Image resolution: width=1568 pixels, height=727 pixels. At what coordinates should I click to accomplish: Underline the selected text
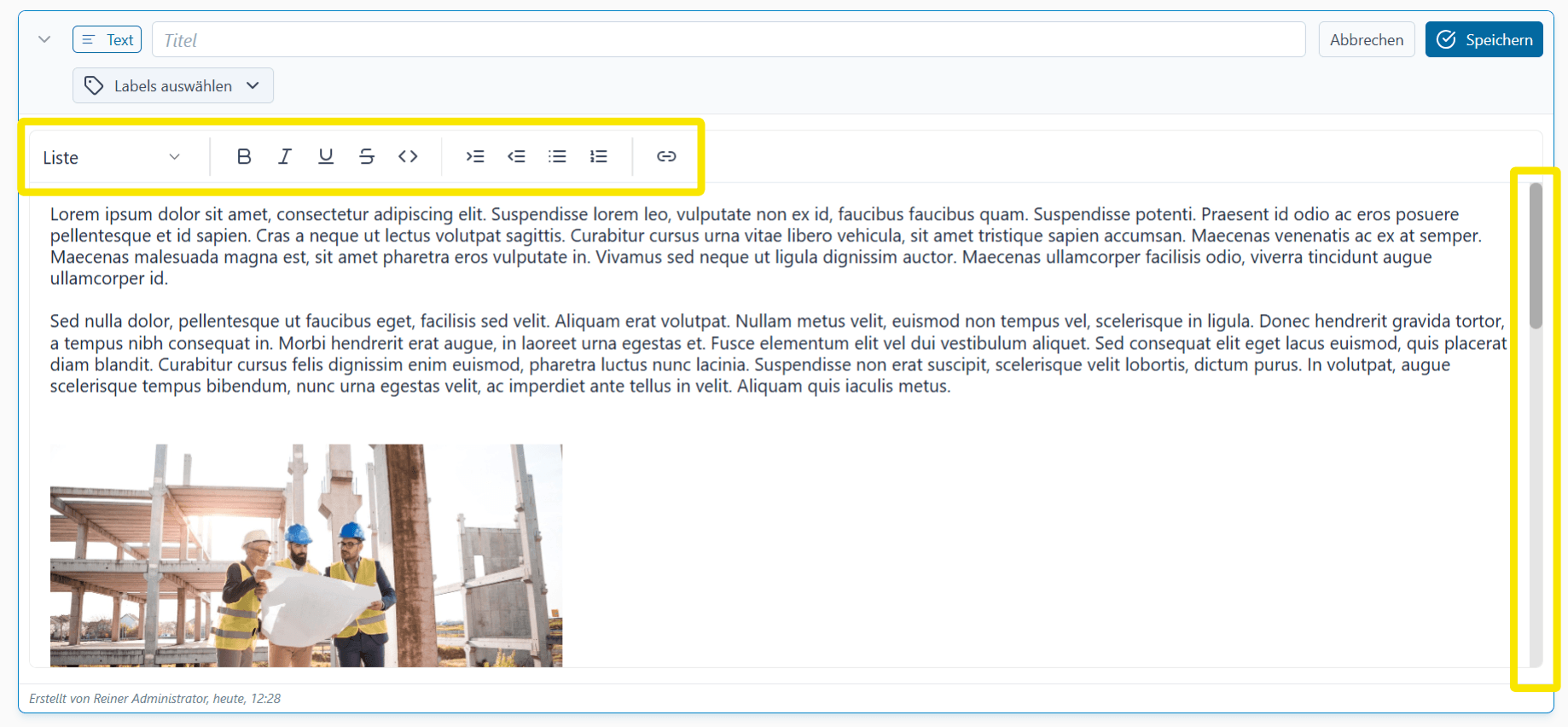[326, 156]
